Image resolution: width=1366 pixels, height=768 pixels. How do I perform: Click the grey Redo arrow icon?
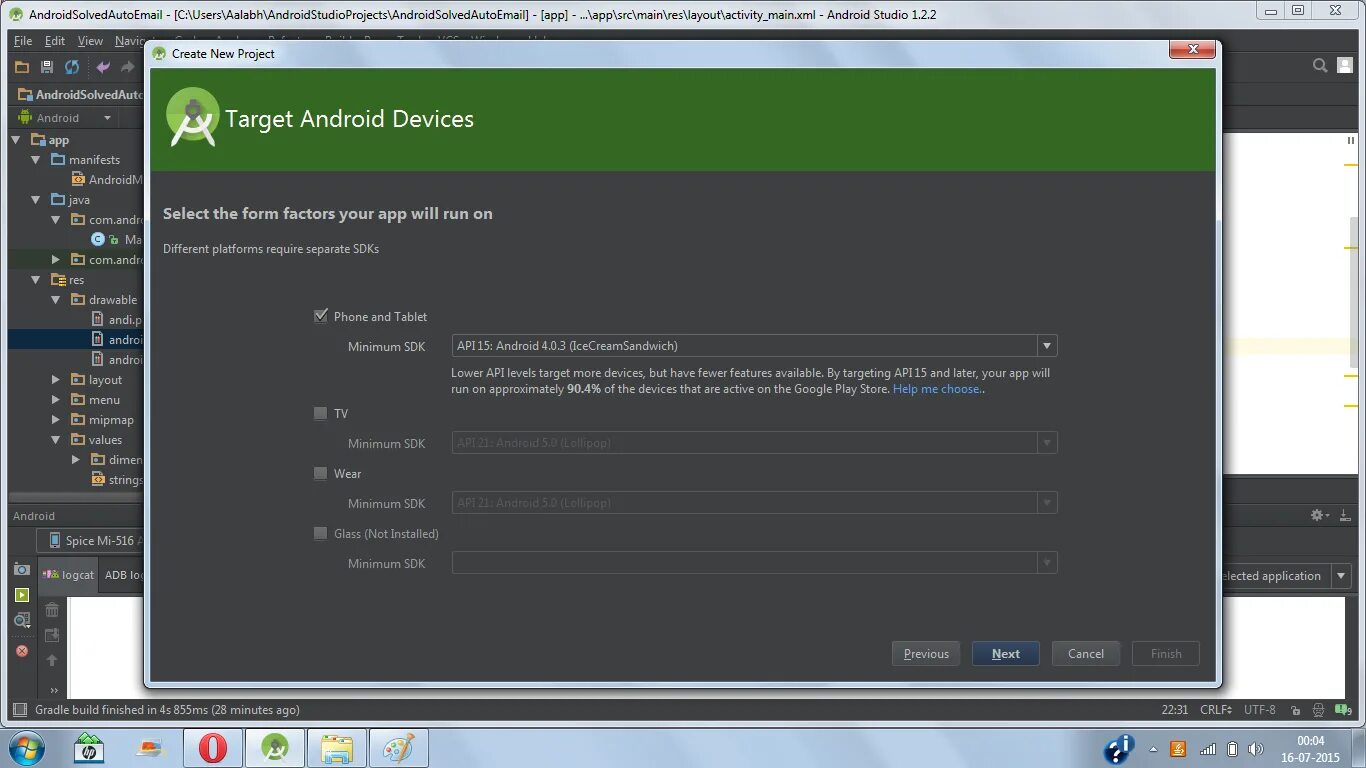[x=127, y=67]
